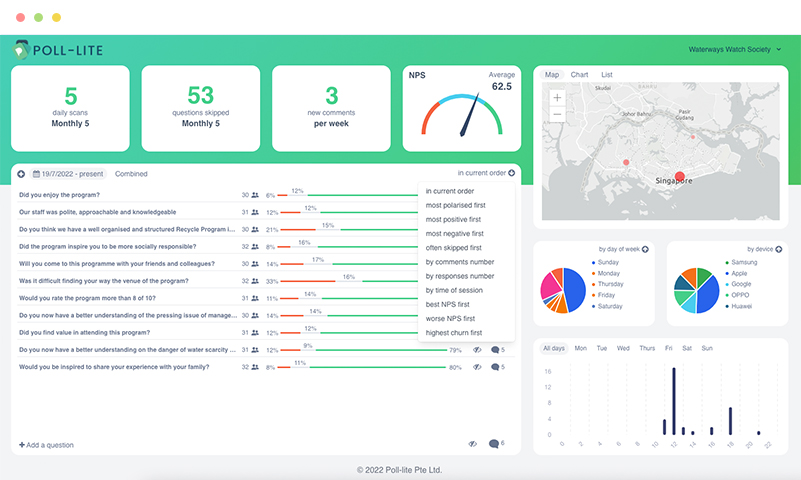Screen dimensions: 801x480
Task: Click respondents icon on 'Our staff was polite' row
Action: pos(255,212)
